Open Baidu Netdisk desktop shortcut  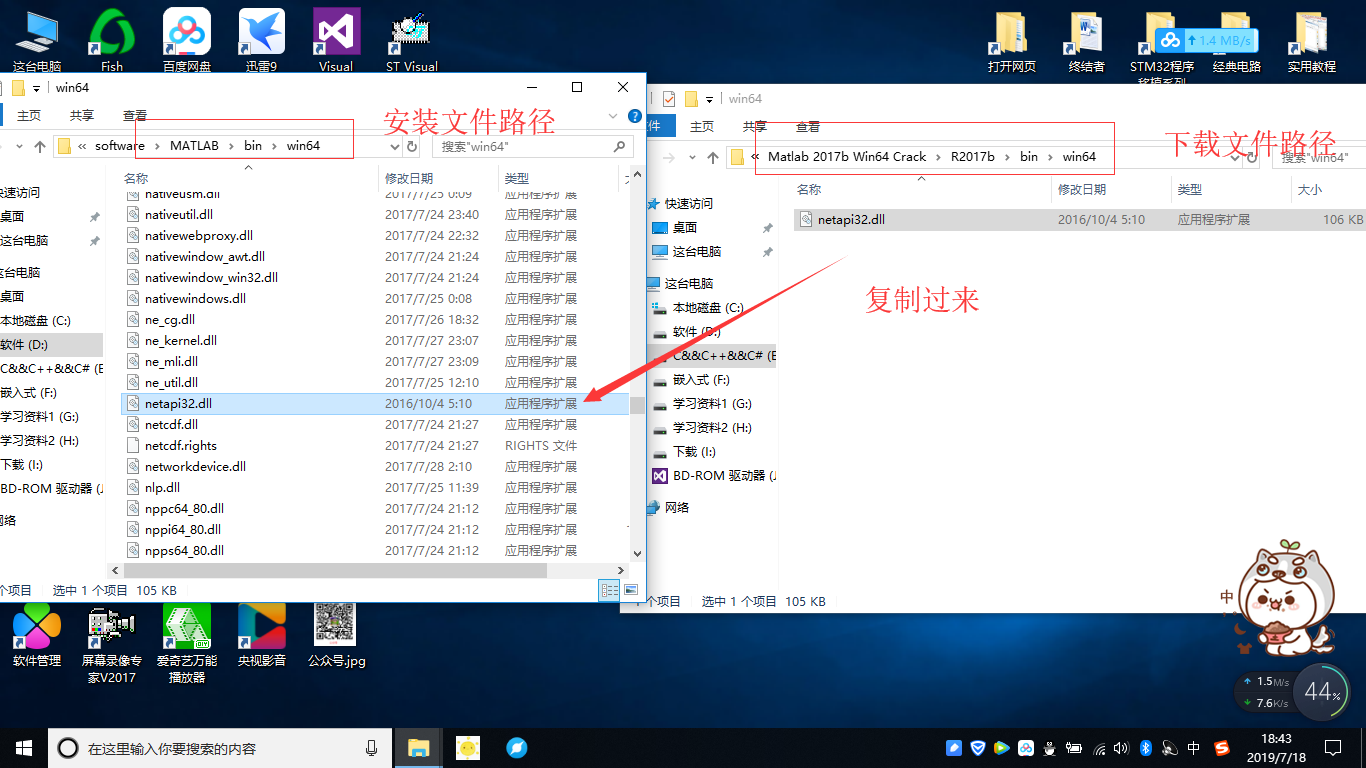pyautogui.click(x=187, y=40)
